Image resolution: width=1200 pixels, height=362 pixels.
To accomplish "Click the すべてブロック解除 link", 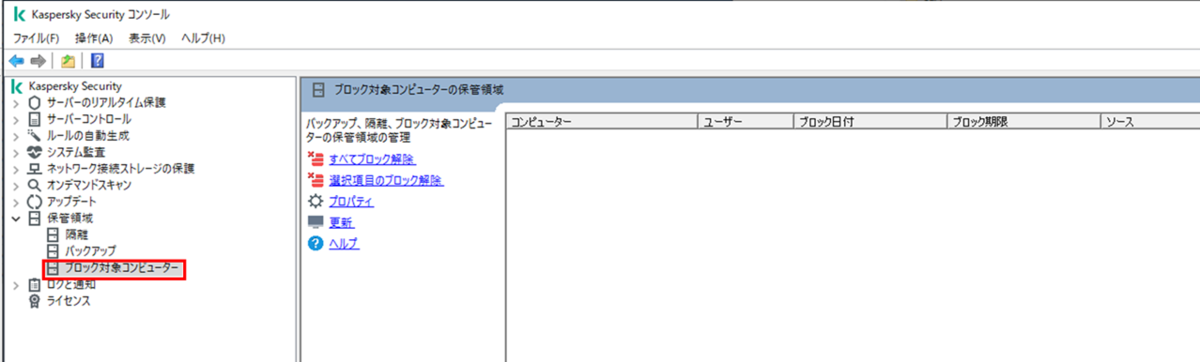I will [372, 160].
